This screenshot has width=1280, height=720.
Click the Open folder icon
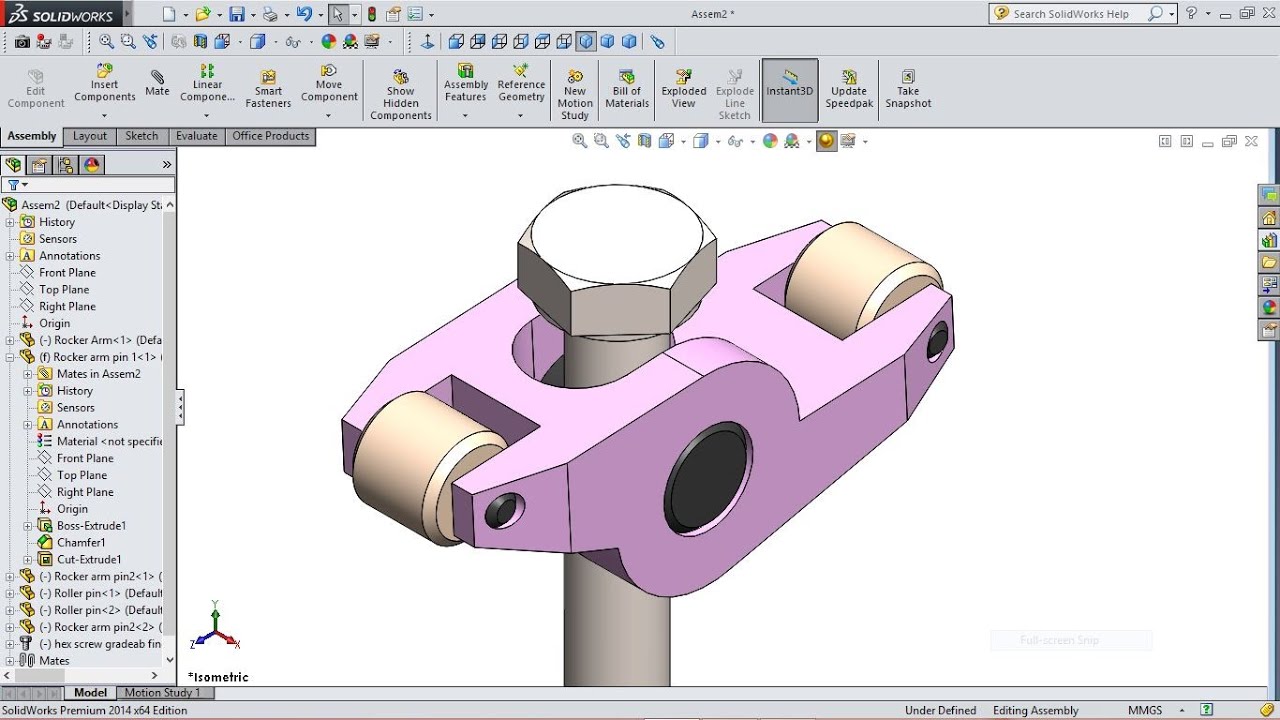point(203,14)
